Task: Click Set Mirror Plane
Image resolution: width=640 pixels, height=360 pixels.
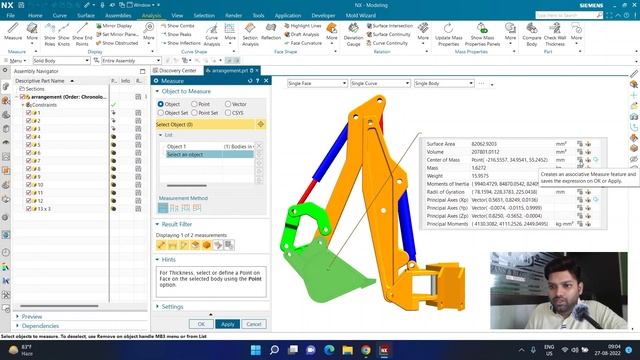Action: click(117, 34)
